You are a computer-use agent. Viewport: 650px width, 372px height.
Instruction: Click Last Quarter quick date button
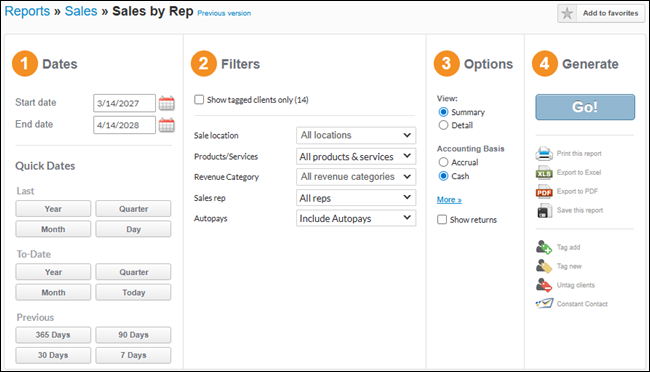coord(133,209)
